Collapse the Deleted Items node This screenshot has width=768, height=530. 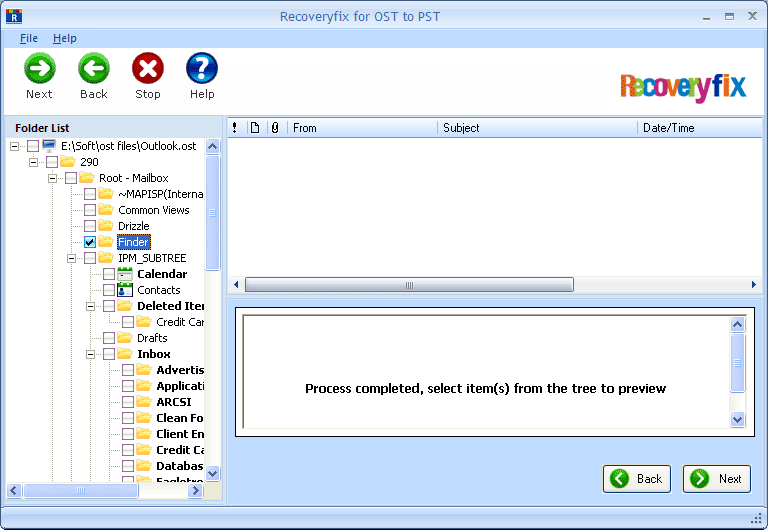91,306
